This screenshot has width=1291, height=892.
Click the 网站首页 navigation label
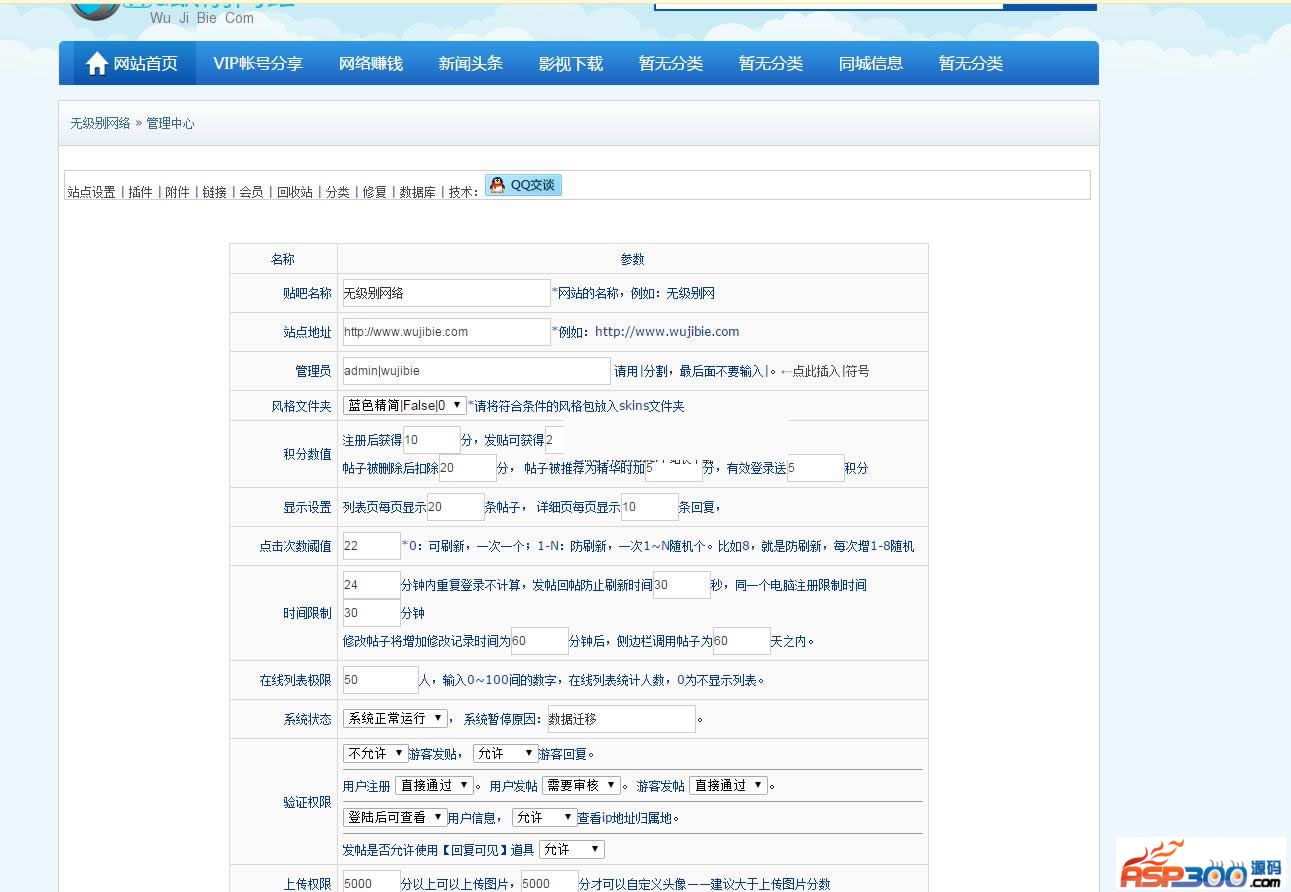[x=146, y=63]
